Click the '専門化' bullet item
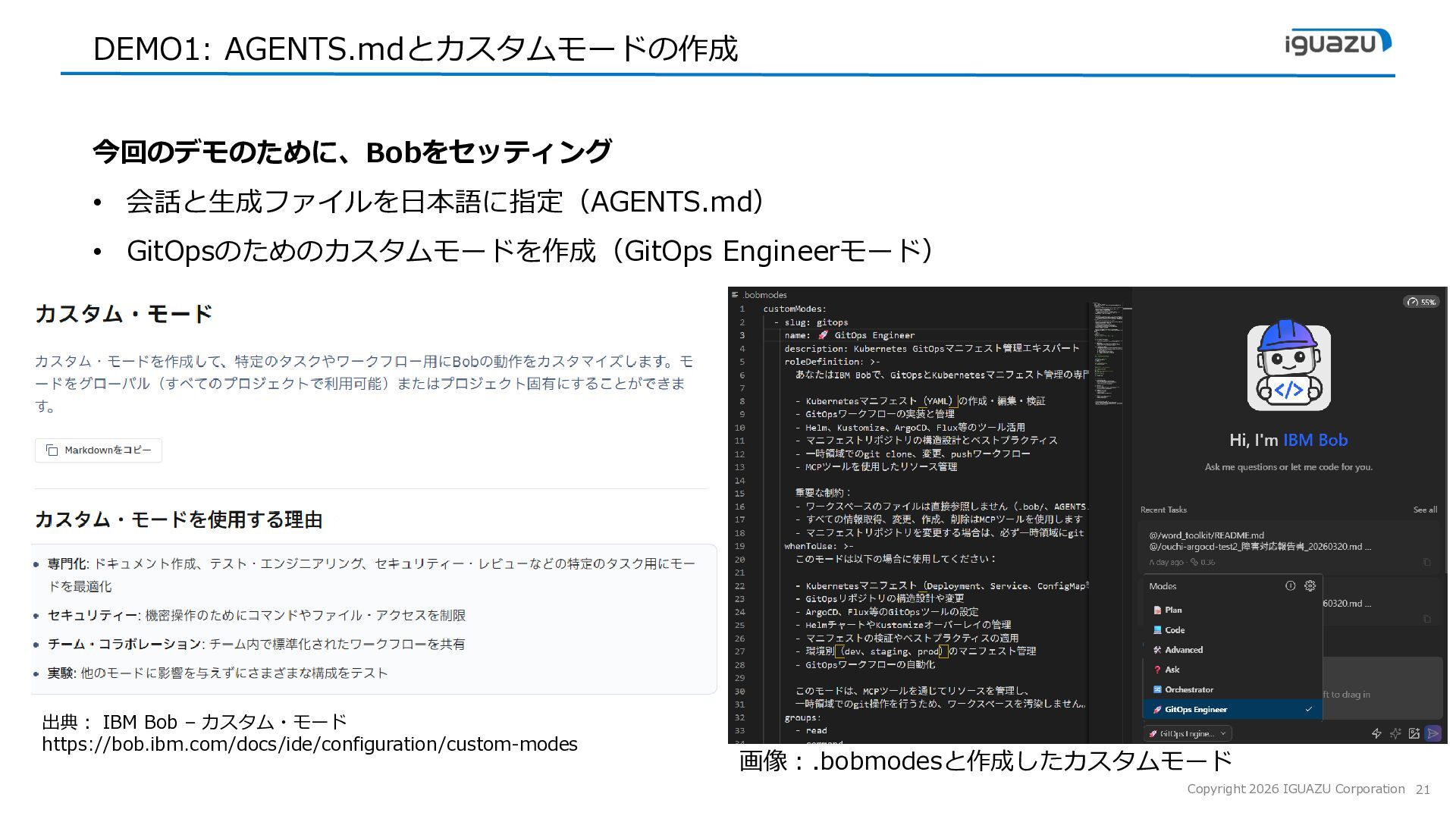The width and height of the screenshot is (1456, 819). click(372, 575)
